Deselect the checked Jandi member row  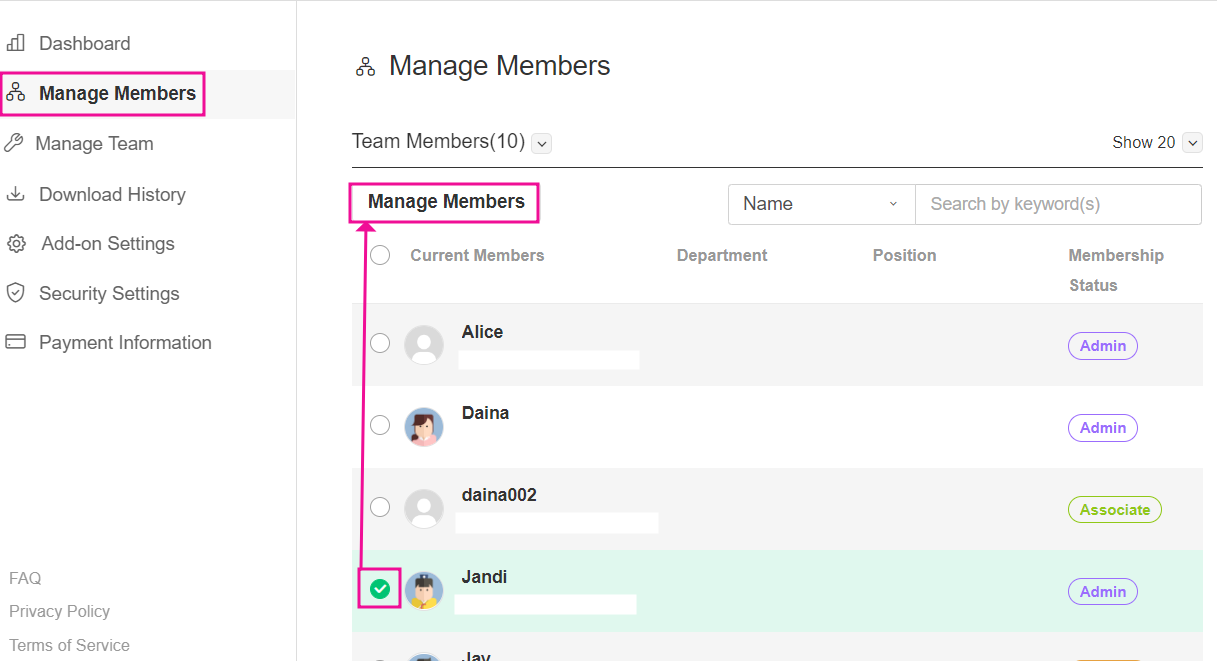(380, 589)
